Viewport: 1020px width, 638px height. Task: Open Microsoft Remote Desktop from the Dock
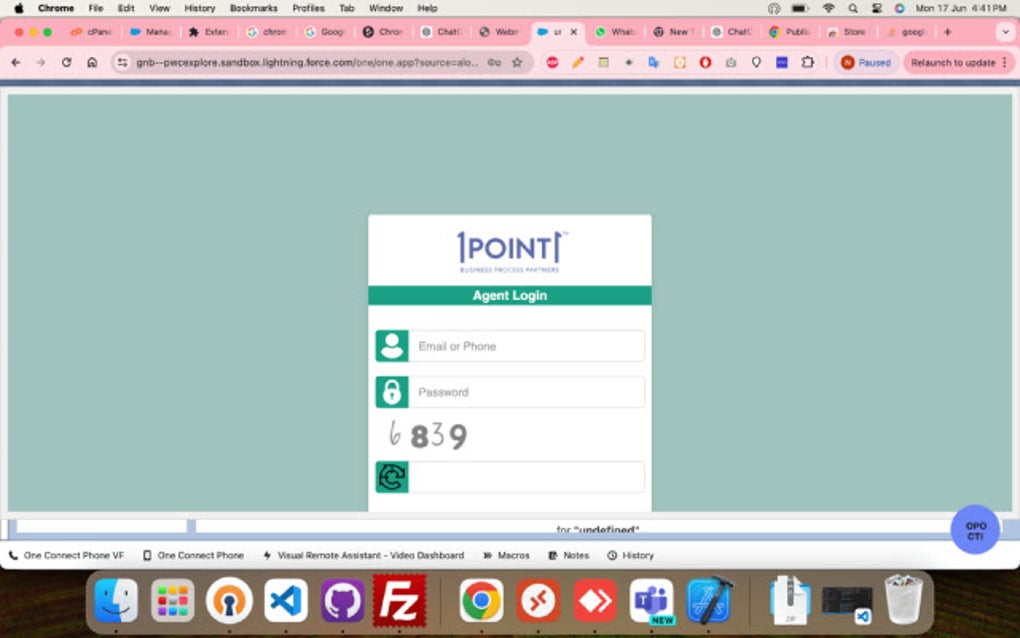point(538,600)
